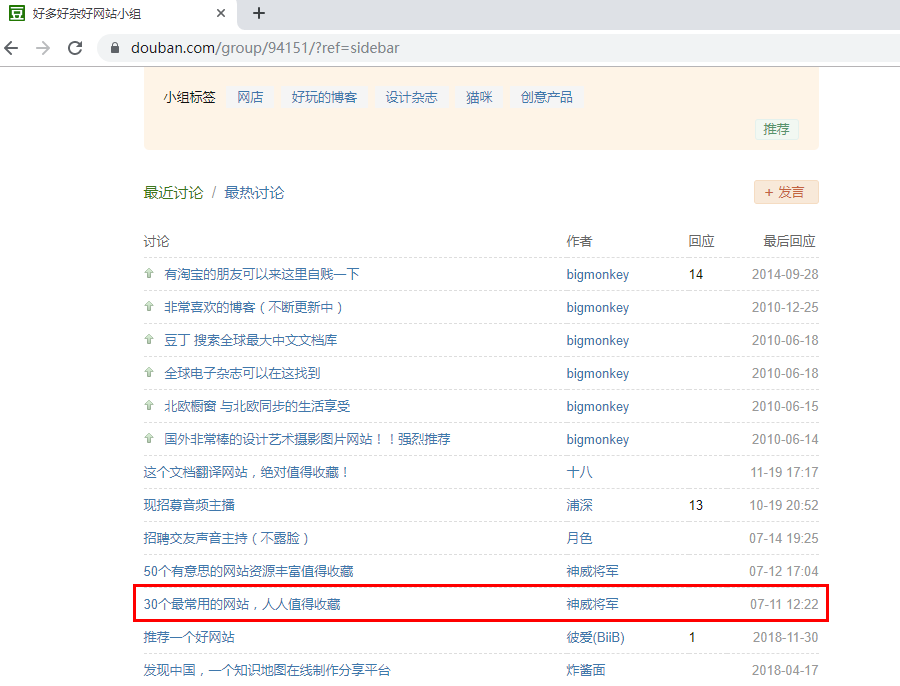The width and height of the screenshot is (900, 686).
Task: Click the + 发言 post button
Action: [786, 192]
